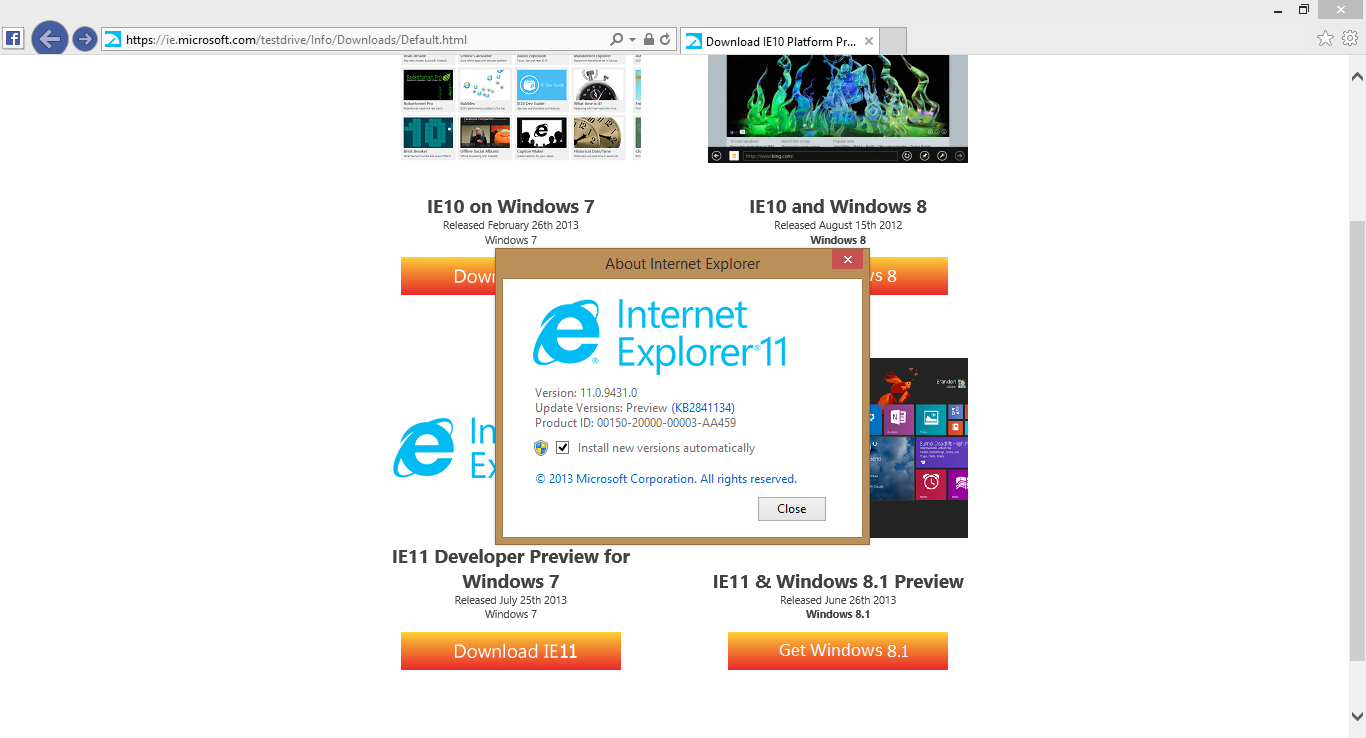Open the What time is it stopwatch tile
Viewport: 1366px width, 738px height.
599,91
